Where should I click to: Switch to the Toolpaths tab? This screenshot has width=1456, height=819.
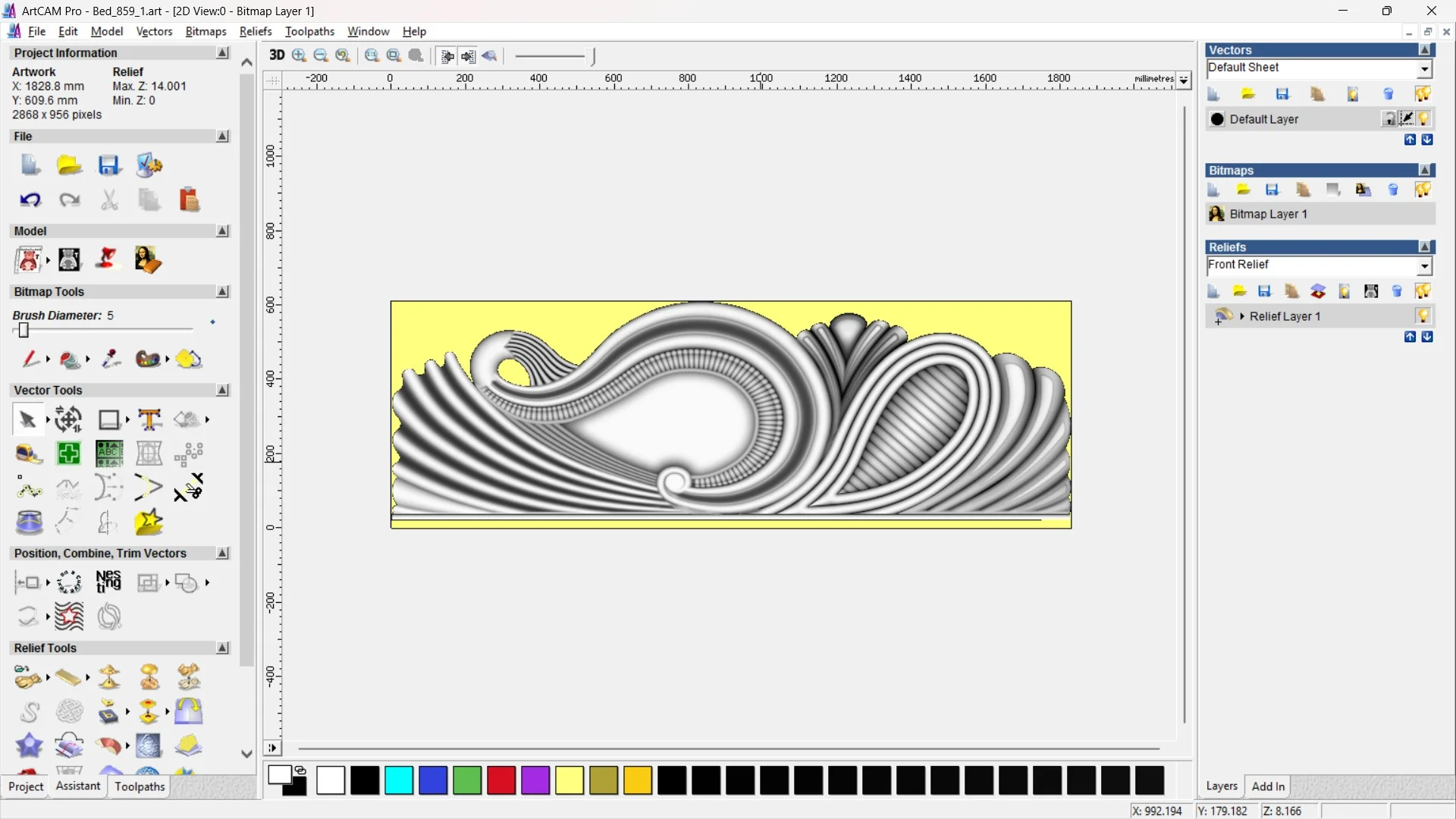tap(140, 786)
